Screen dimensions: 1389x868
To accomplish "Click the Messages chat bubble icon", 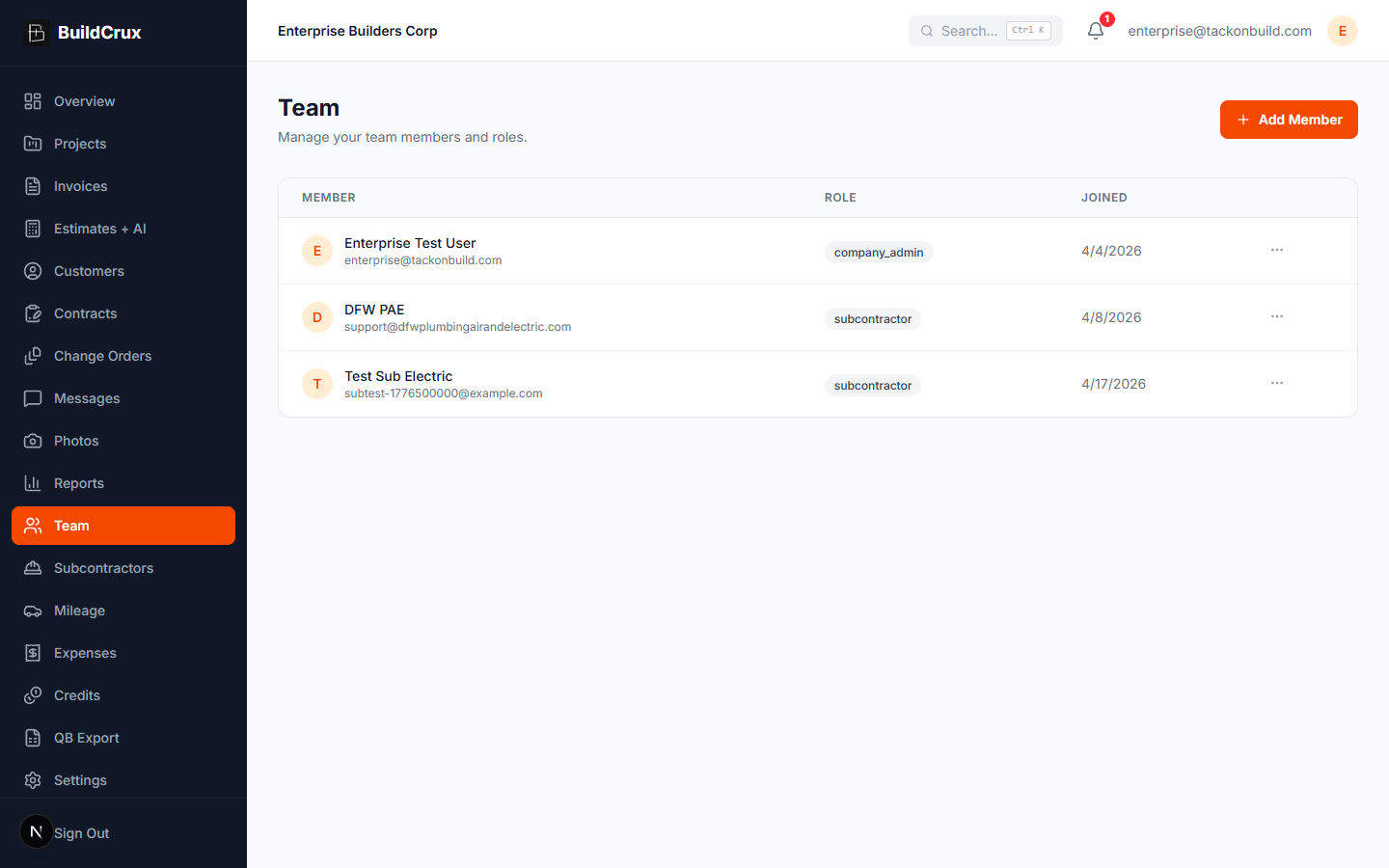I will click(x=33, y=398).
